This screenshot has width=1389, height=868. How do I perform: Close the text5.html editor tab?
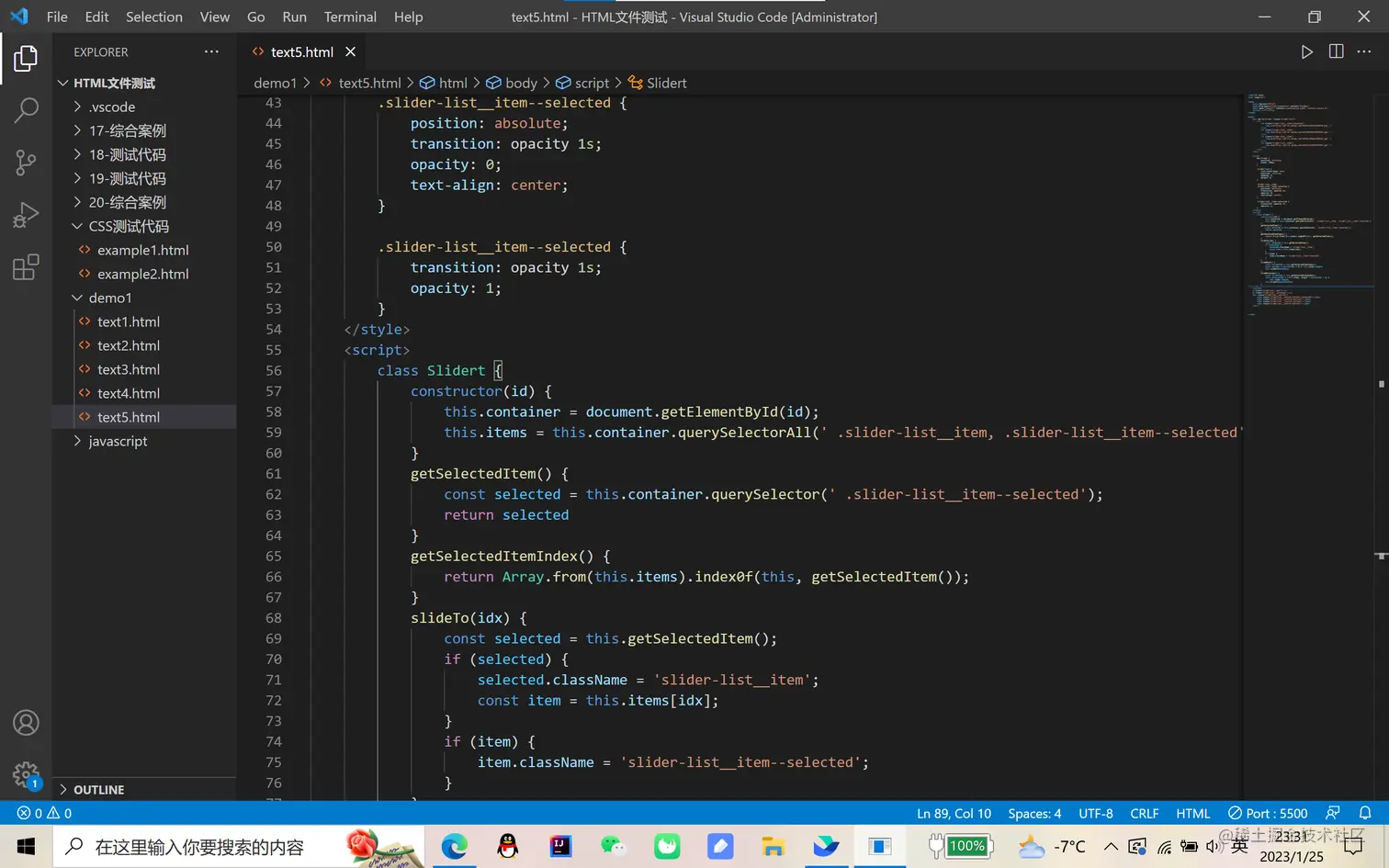tap(350, 52)
